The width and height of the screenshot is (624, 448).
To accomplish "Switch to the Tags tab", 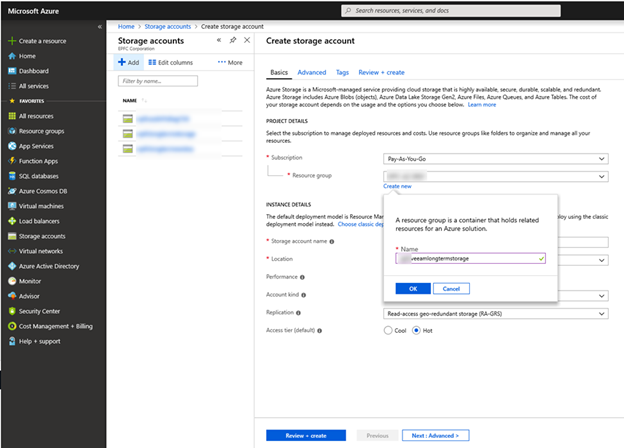I will tap(342, 72).
